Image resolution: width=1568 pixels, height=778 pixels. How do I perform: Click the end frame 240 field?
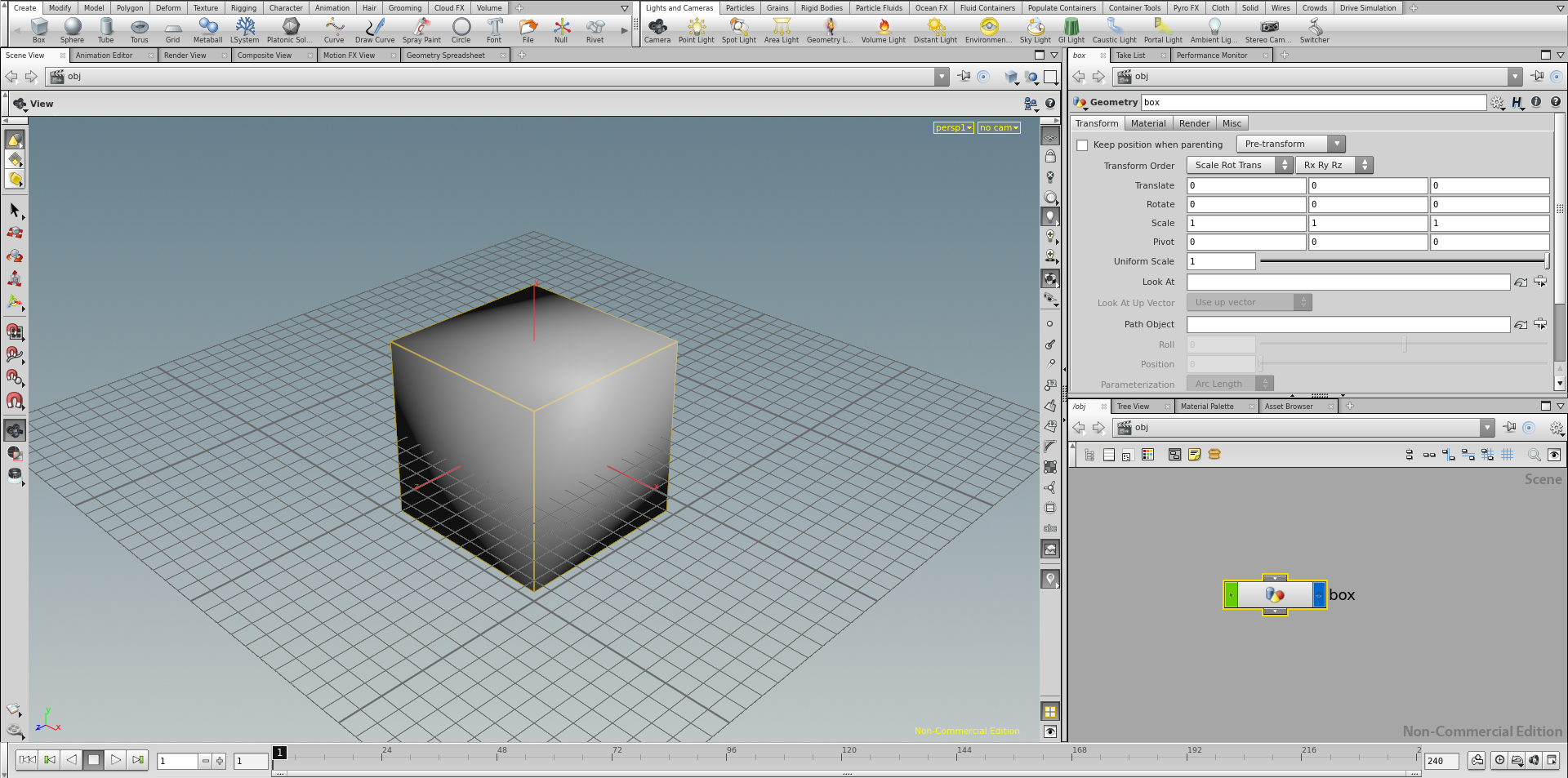click(1441, 761)
